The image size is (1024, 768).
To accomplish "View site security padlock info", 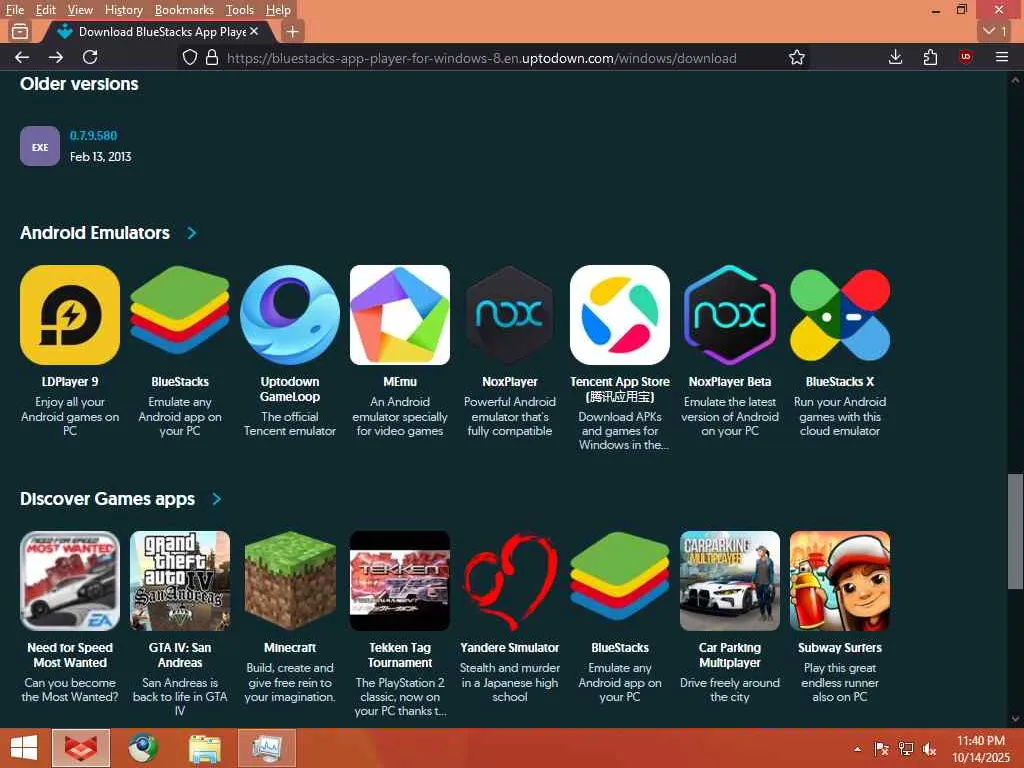I will pos(212,57).
